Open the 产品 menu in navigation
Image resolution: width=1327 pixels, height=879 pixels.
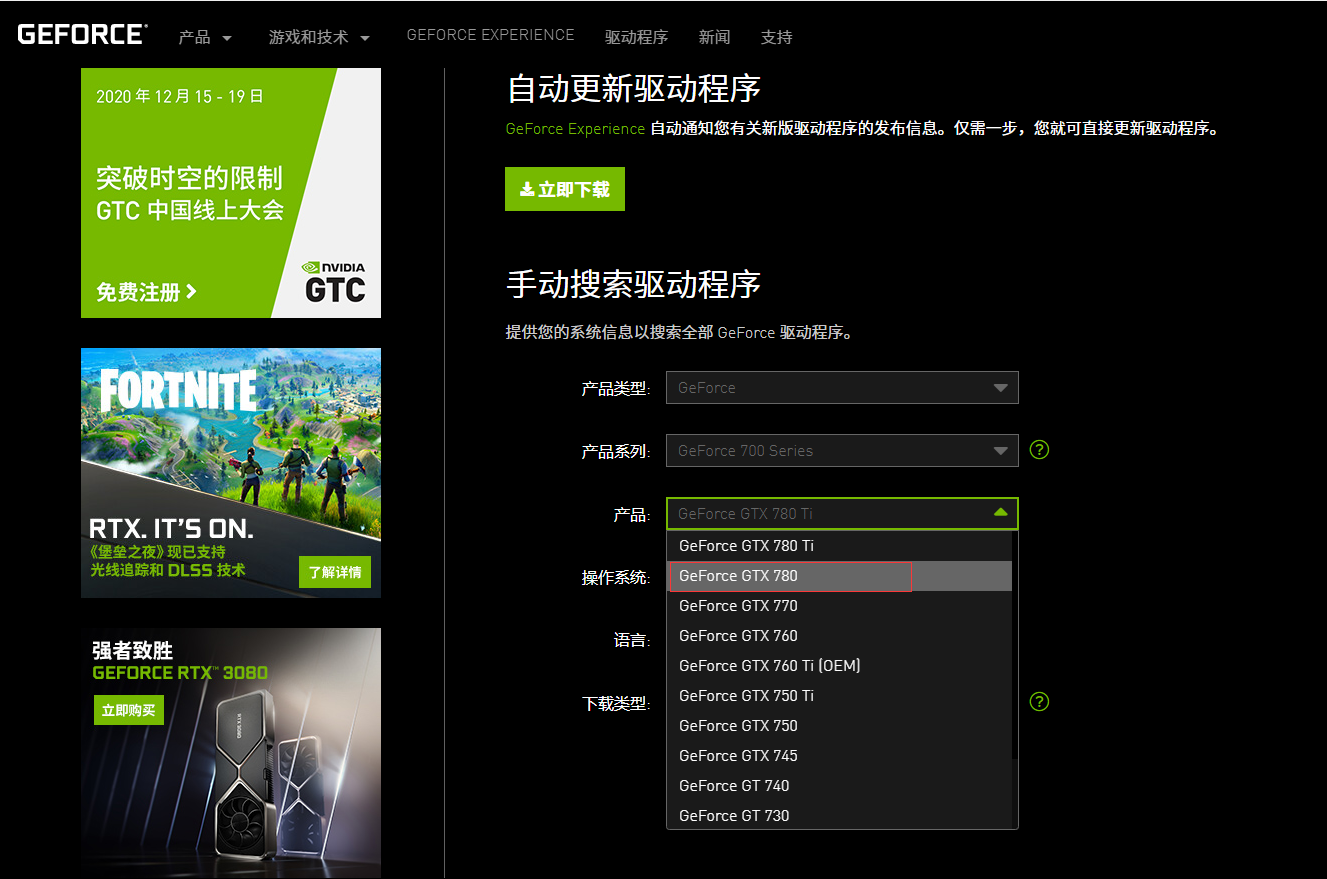tap(204, 37)
